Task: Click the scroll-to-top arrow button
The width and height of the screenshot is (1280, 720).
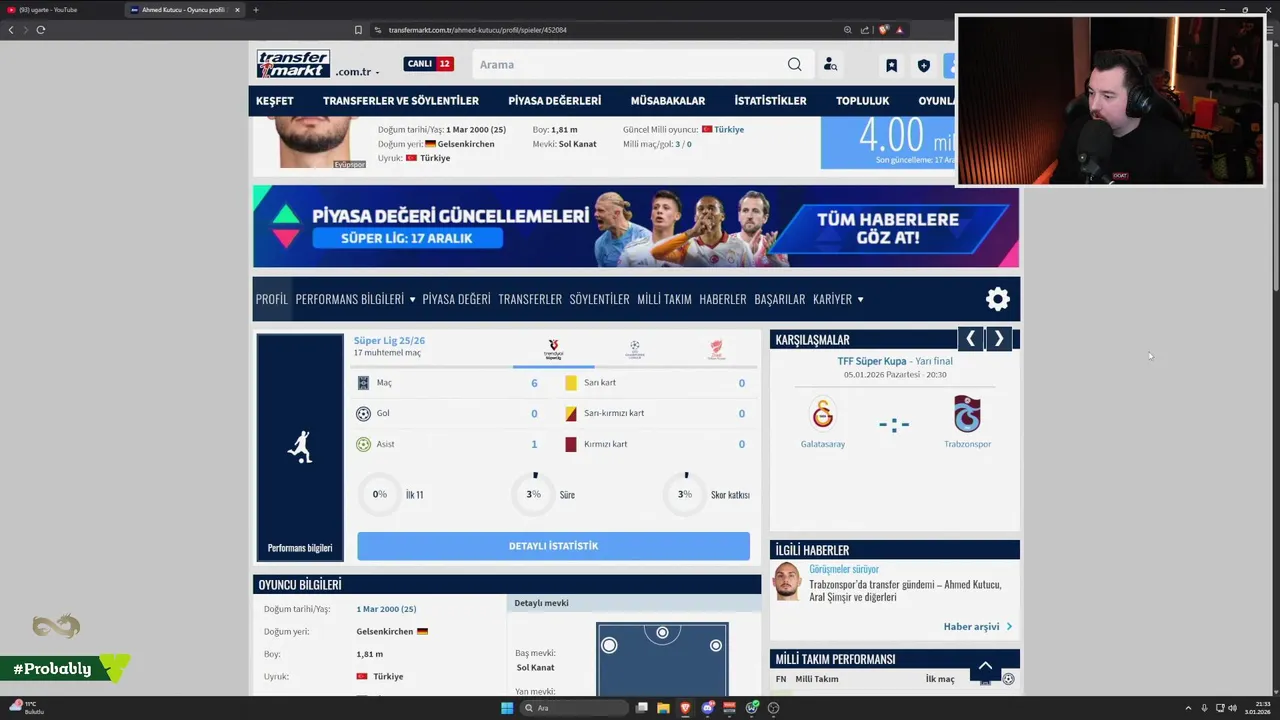Action: coord(985,666)
